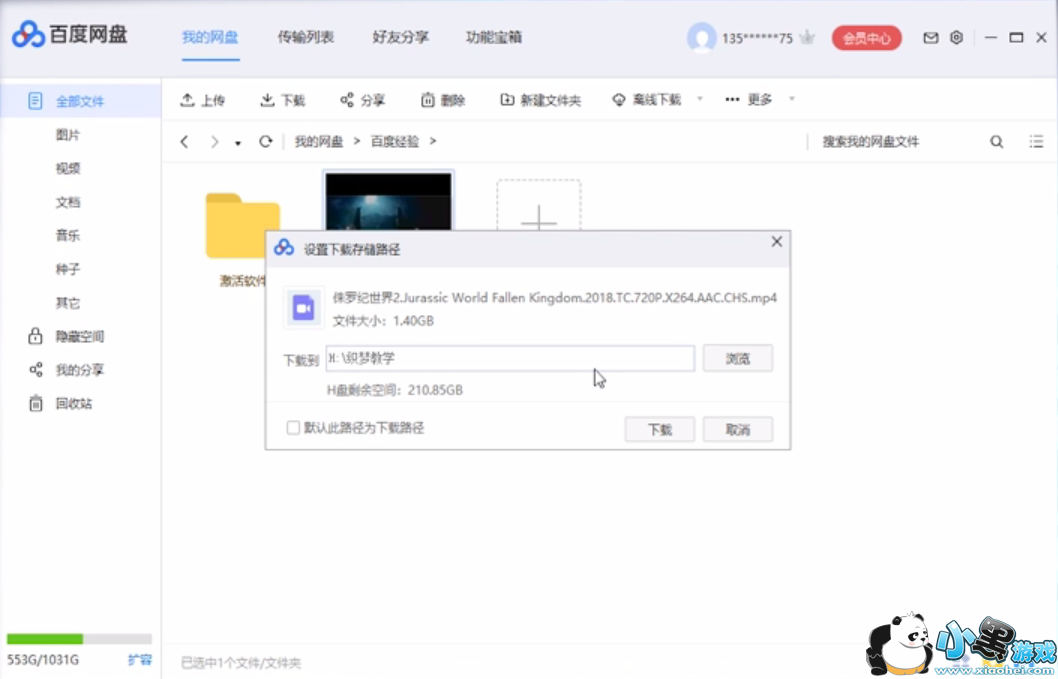Select the video file thumbnail
Viewport: 1058px width, 679px height.
pos(388,201)
